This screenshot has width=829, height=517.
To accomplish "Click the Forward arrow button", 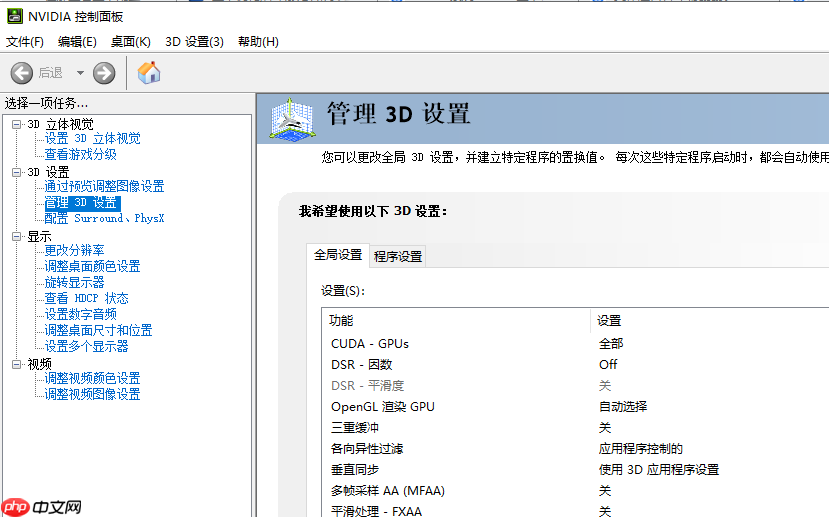I will (x=104, y=73).
